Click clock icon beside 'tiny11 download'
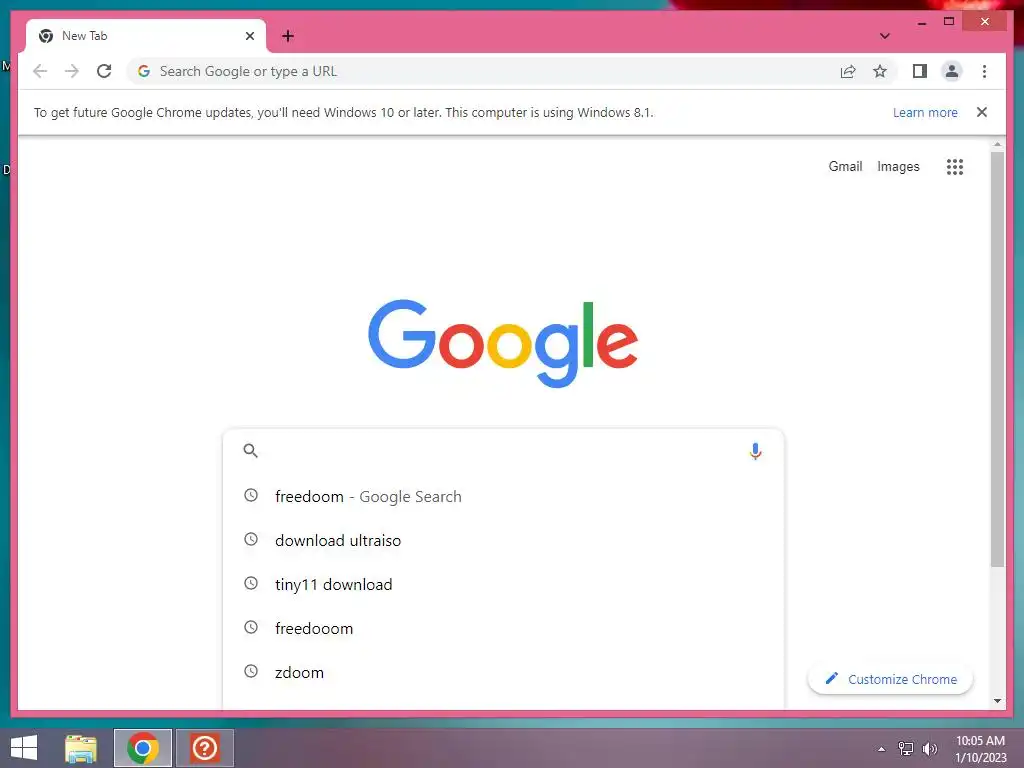The width and height of the screenshot is (1024, 768). click(x=251, y=583)
